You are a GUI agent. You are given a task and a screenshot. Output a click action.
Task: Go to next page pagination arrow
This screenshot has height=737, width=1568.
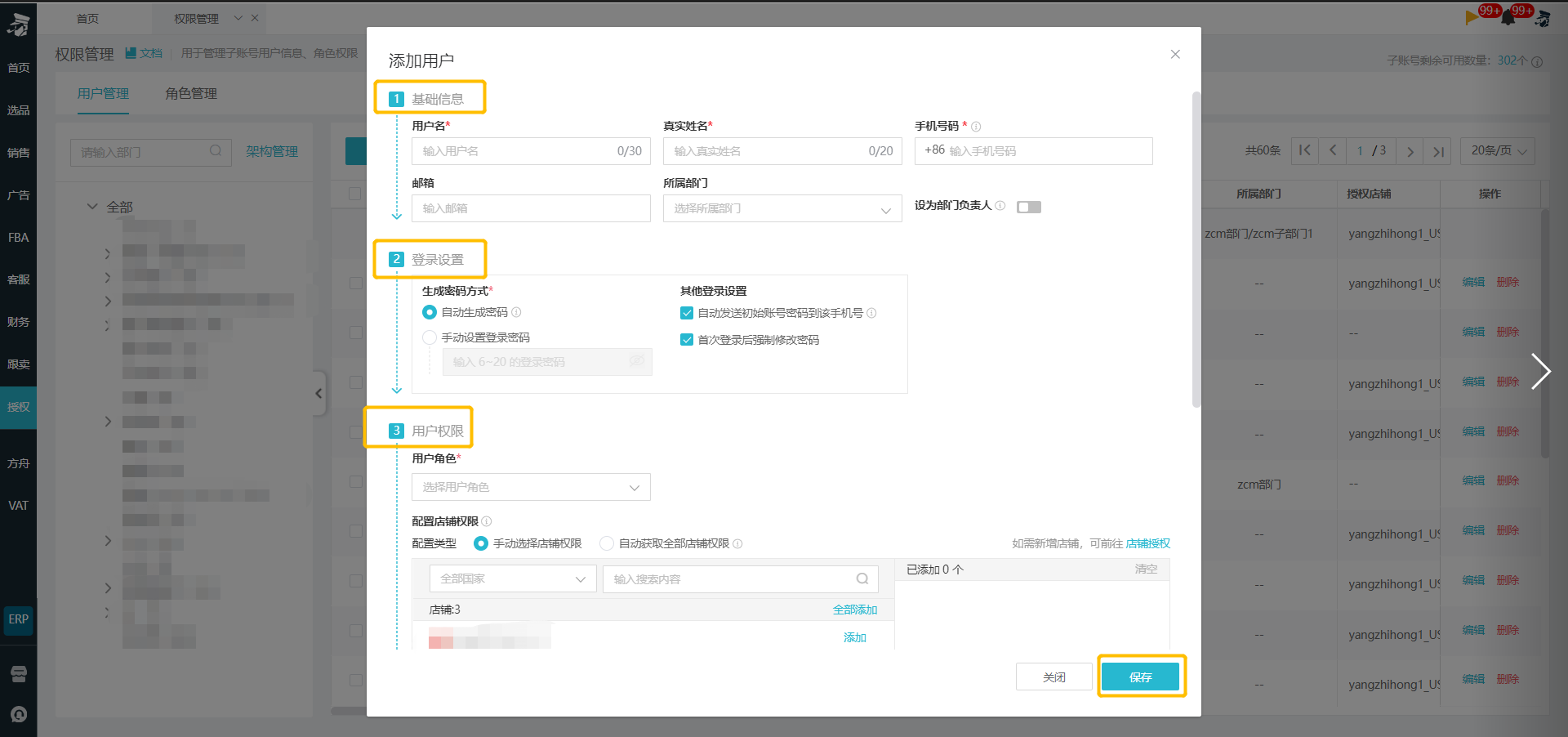click(x=1410, y=150)
